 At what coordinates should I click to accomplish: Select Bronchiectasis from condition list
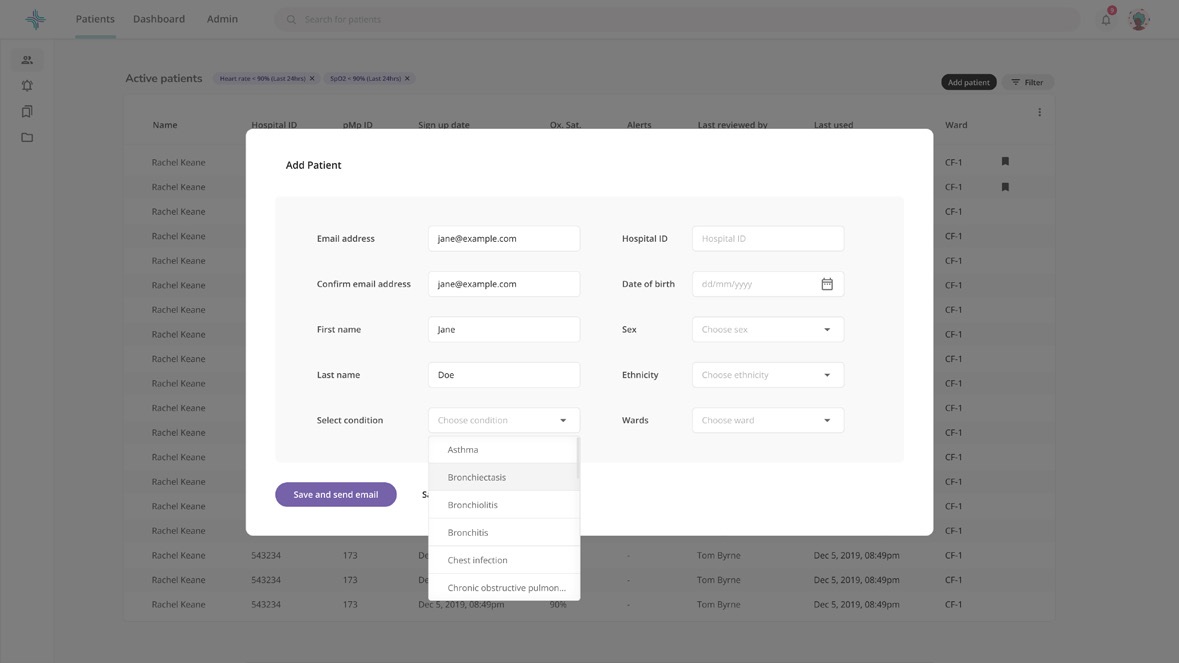[x=502, y=477]
